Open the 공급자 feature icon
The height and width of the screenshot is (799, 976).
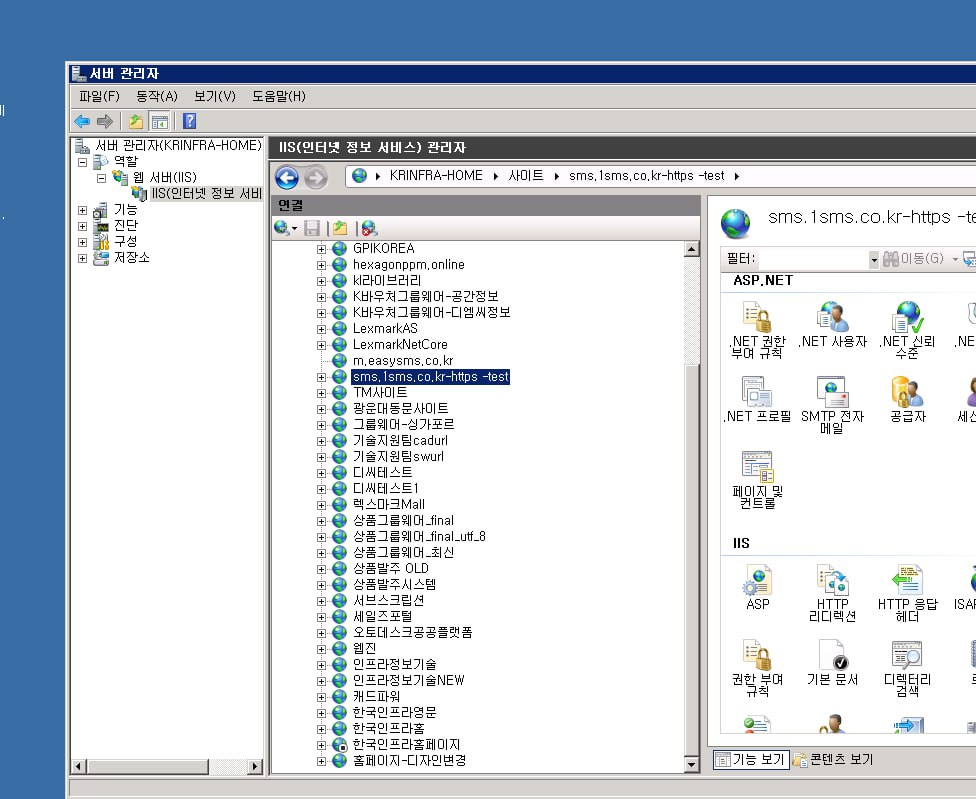click(907, 392)
